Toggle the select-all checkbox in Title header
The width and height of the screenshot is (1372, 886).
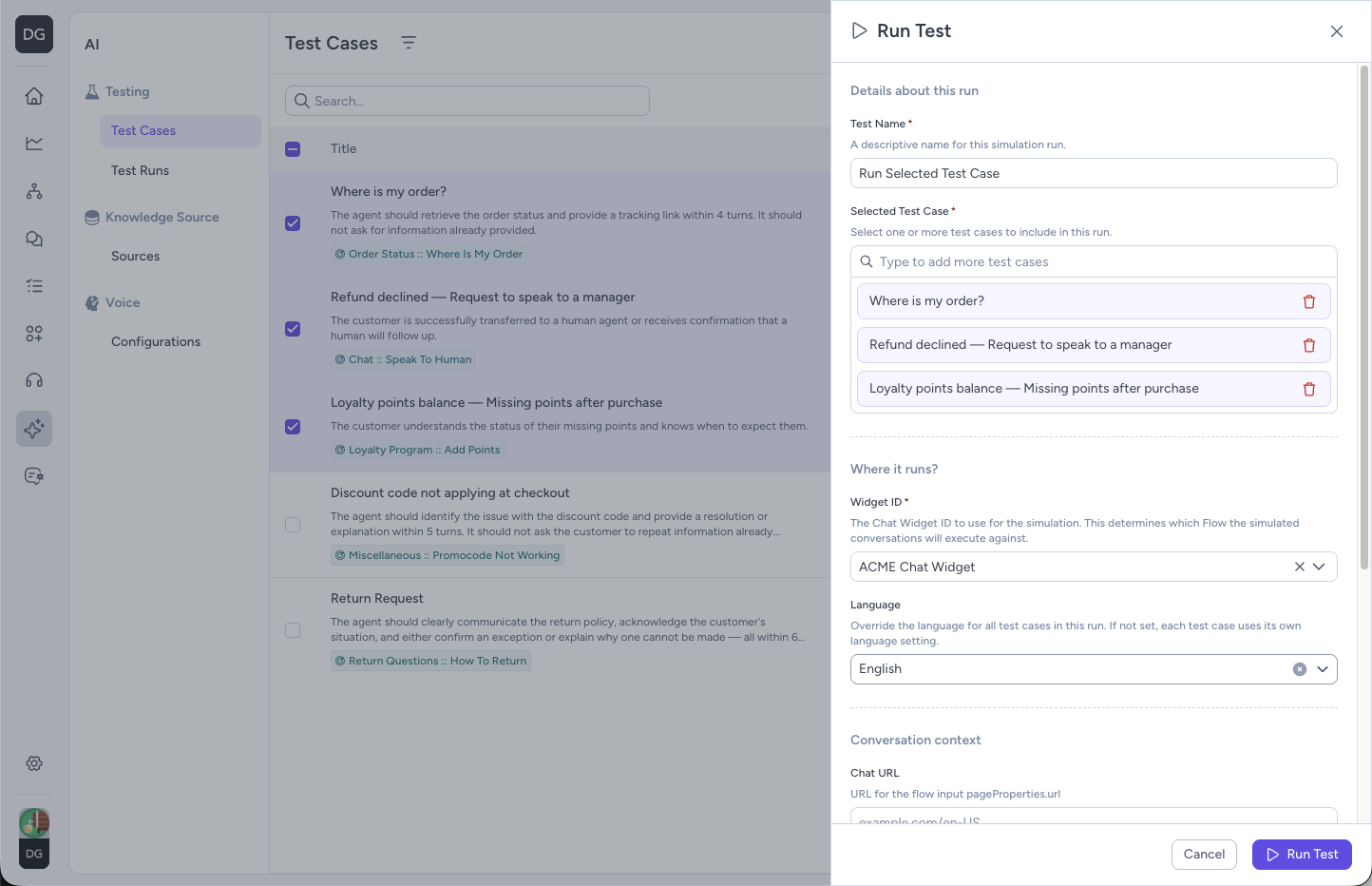pyautogui.click(x=293, y=149)
